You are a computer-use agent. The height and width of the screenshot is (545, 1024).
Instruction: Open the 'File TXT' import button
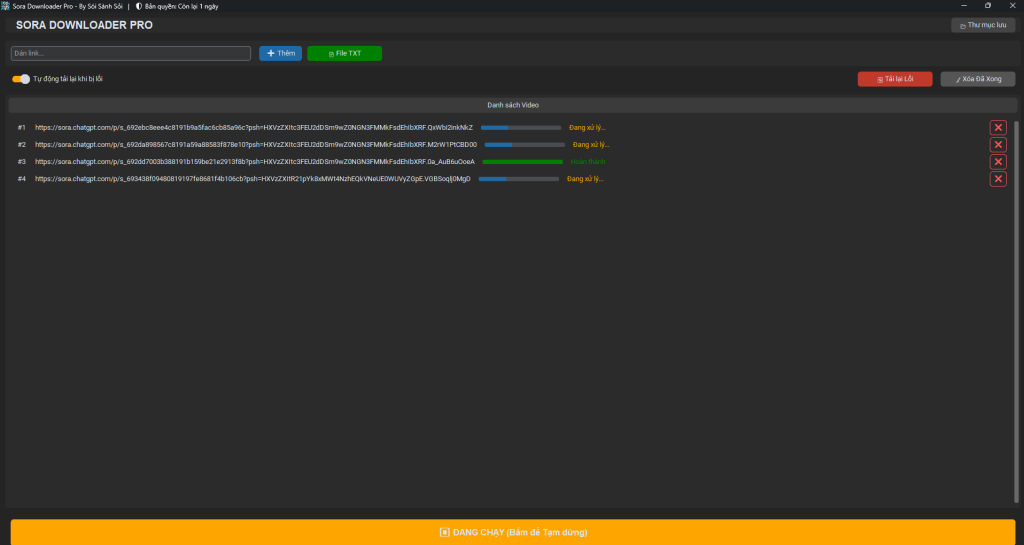tap(344, 54)
